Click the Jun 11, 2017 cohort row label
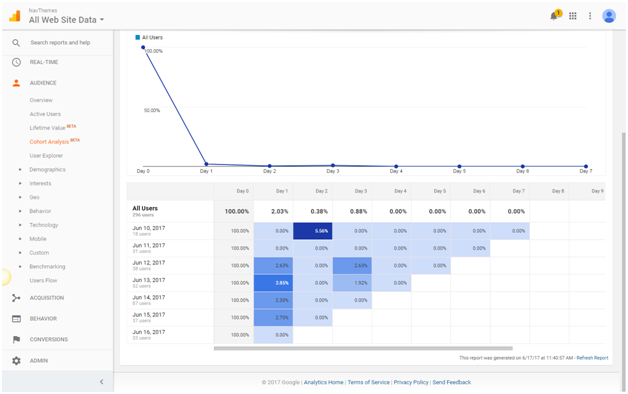The width and height of the screenshot is (628, 394). pos(149,245)
